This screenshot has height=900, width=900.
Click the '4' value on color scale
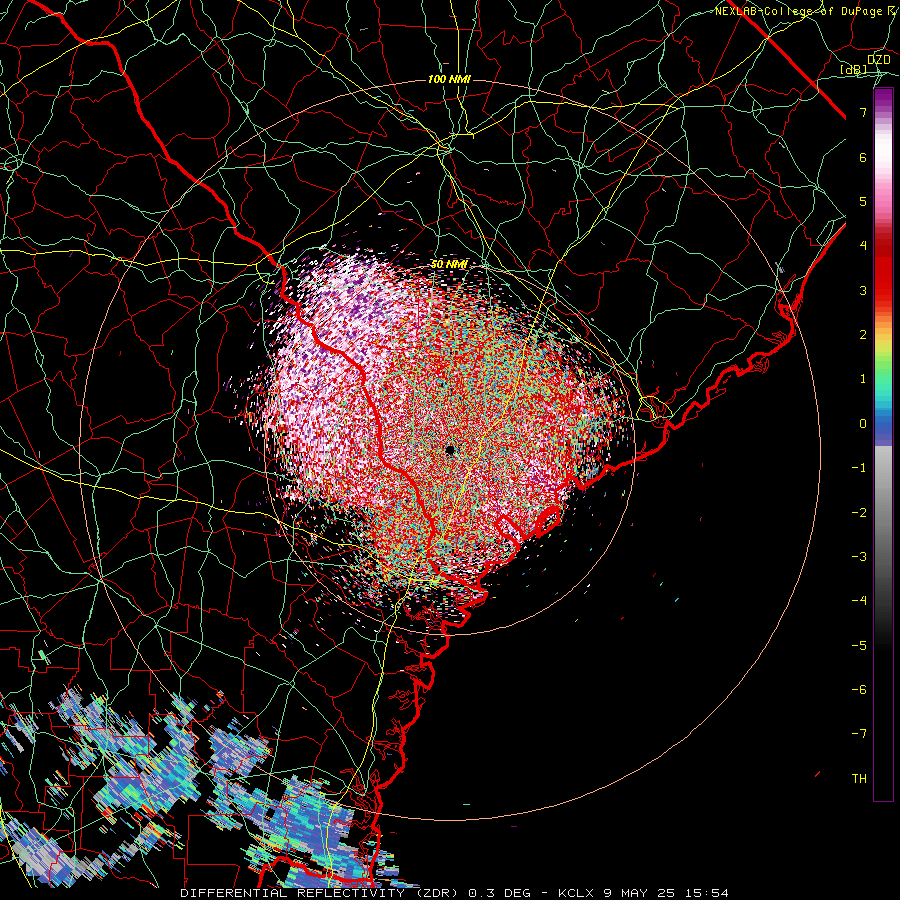[x=863, y=246]
